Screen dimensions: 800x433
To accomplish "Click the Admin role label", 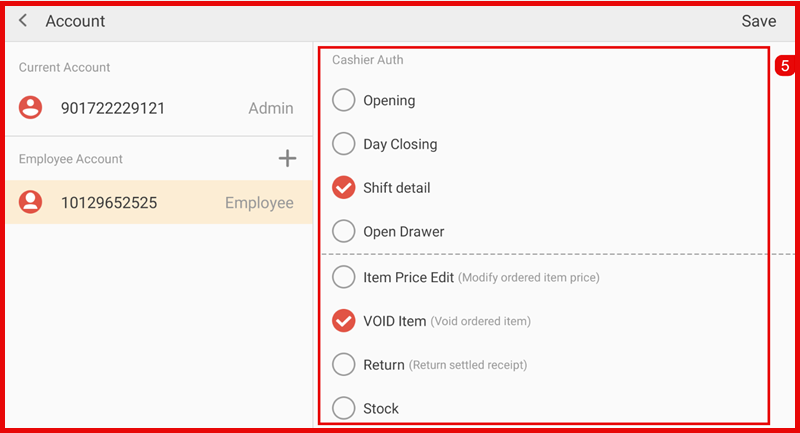I will click(x=270, y=108).
